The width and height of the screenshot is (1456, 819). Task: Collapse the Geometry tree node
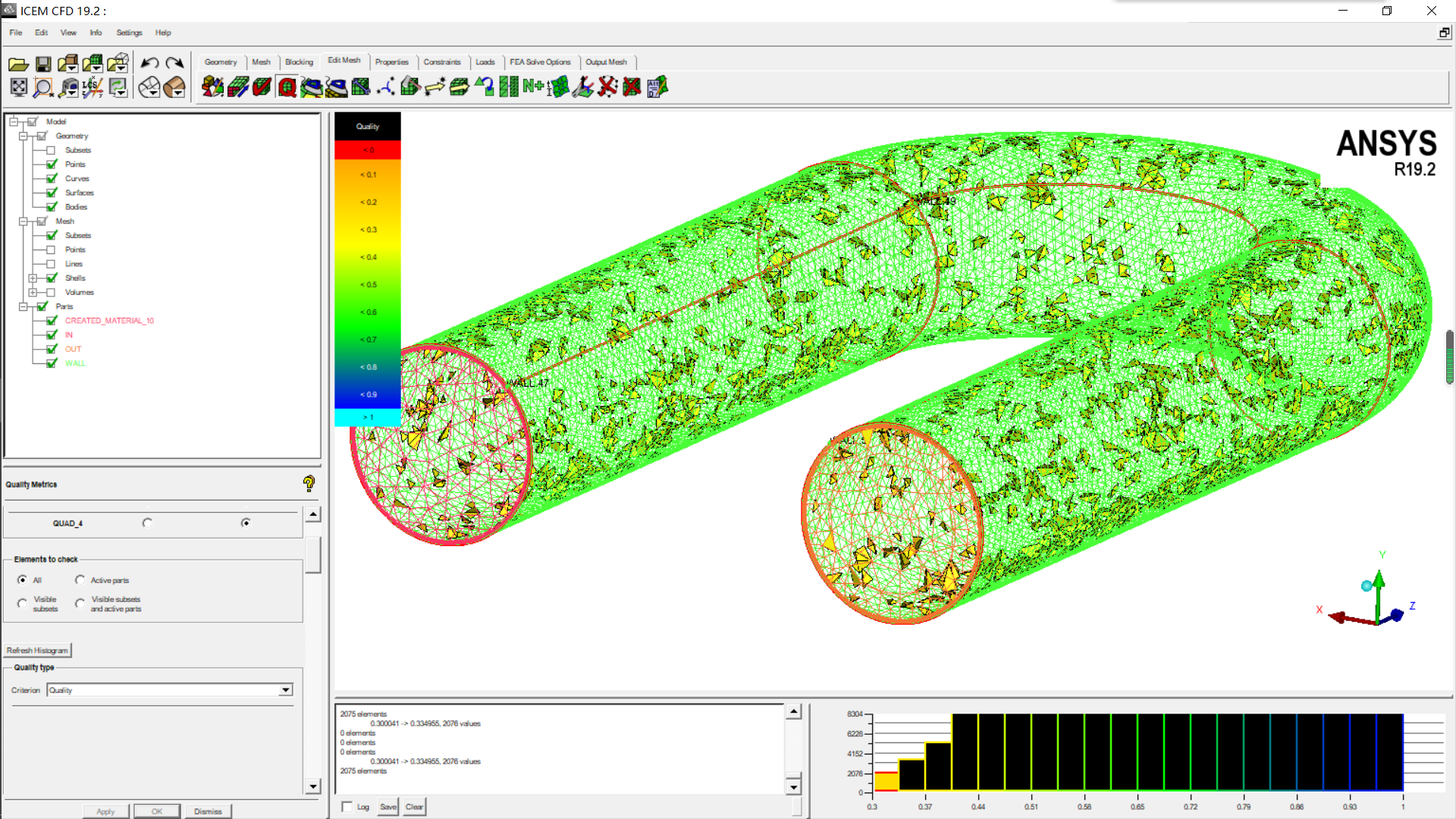pos(23,136)
